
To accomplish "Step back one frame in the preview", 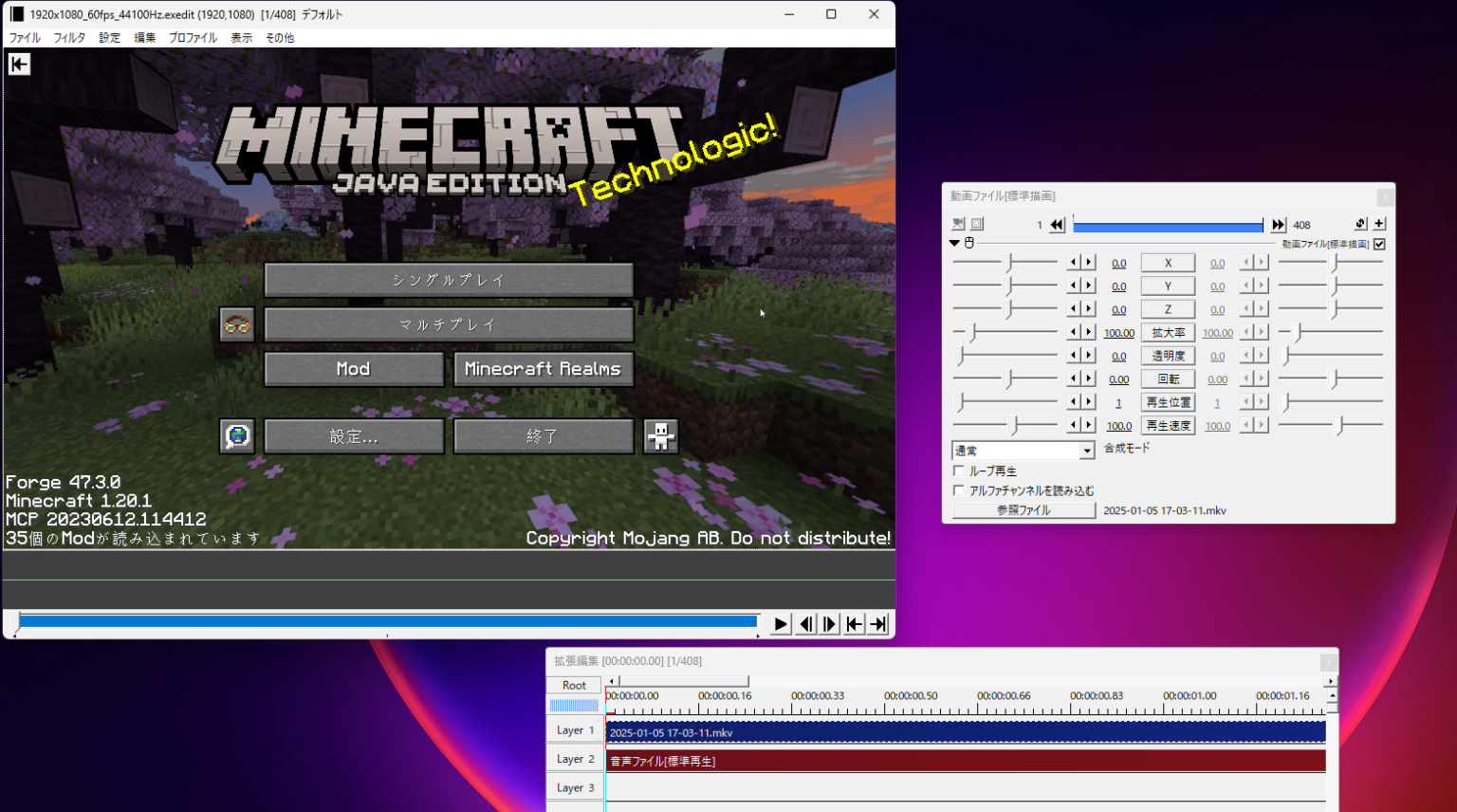I will pyautogui.click(x=805, y=624).
